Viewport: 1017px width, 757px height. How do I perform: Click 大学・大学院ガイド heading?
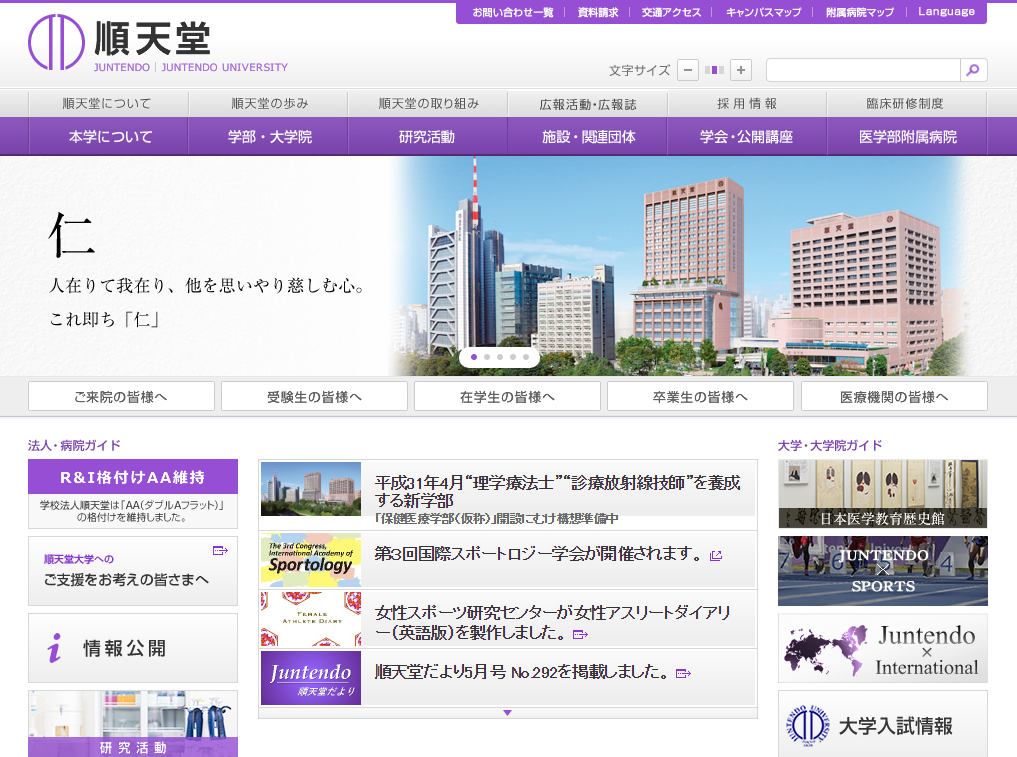pos(830,446)
